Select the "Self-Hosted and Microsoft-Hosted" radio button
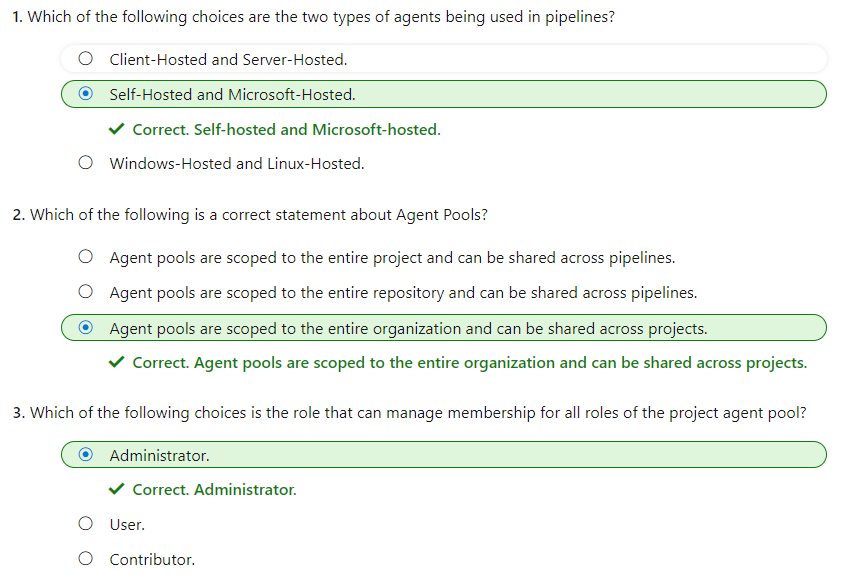This screenshot has width=844, height=579. (x=87, y=93)
